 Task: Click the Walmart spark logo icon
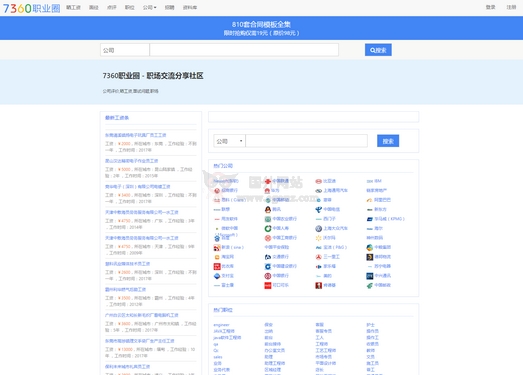pos(319,238)
